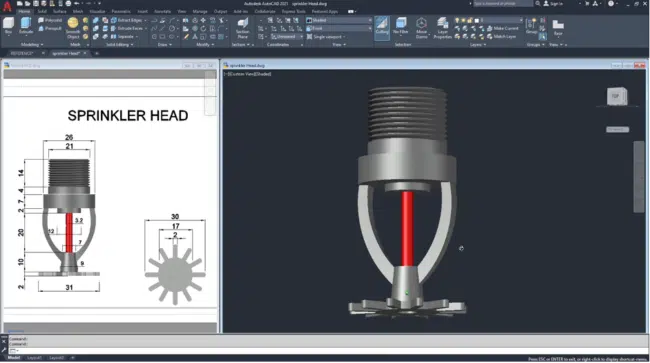
Task: Toggle layer on/off lightbulb icon
Action: (x=457, y=20)
